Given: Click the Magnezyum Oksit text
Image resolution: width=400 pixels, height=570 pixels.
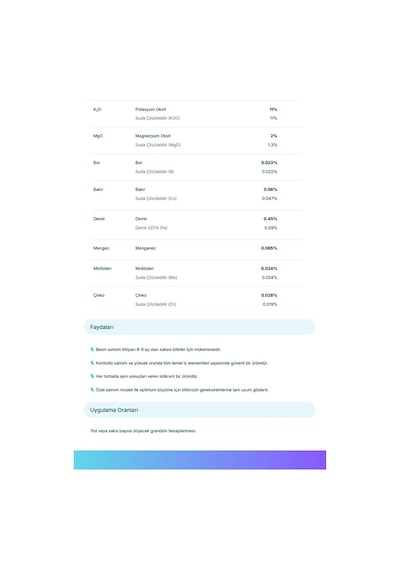Looking at the screenshot, I should (153, 136).
